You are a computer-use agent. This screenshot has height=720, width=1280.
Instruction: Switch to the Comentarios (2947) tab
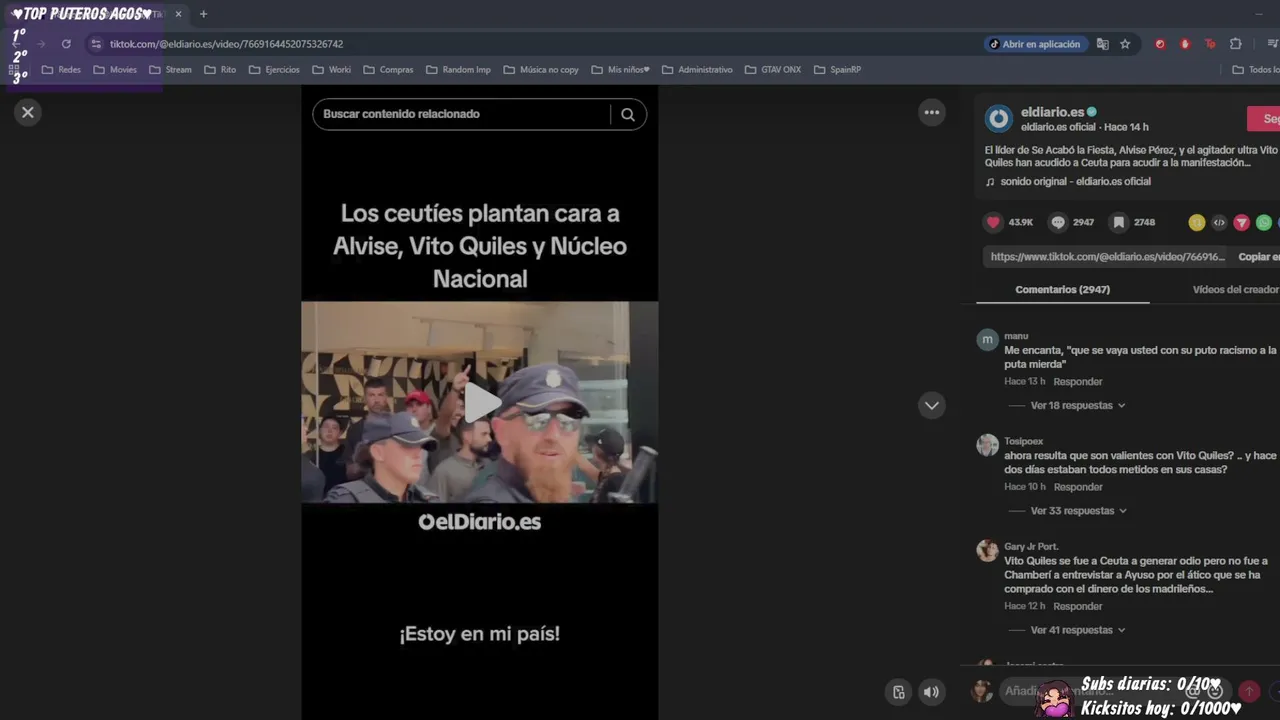click(x=1062, y=290)
